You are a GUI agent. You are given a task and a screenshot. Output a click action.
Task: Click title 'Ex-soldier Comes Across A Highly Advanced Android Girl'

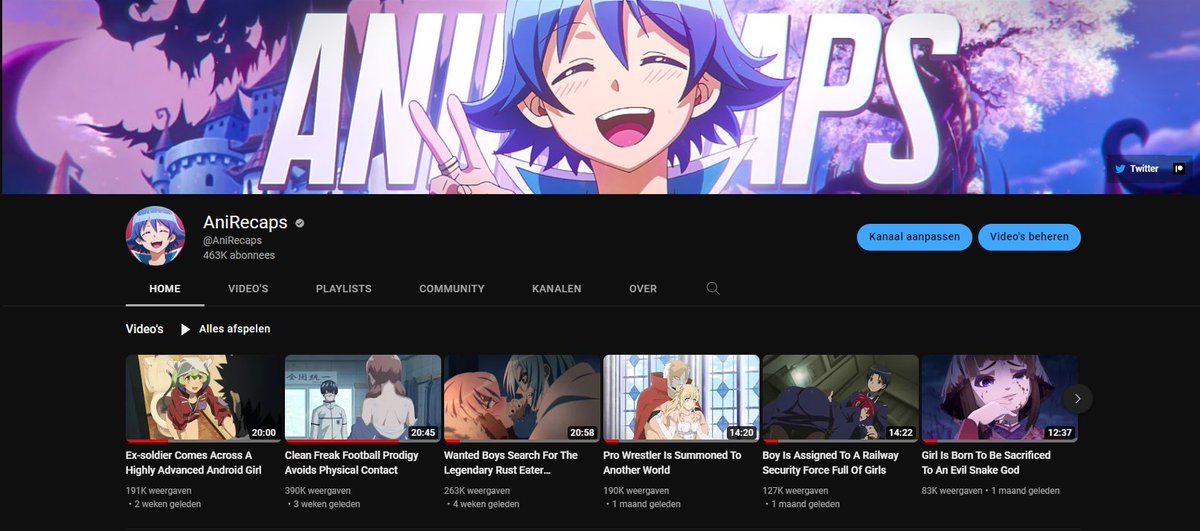click(194, 463)
